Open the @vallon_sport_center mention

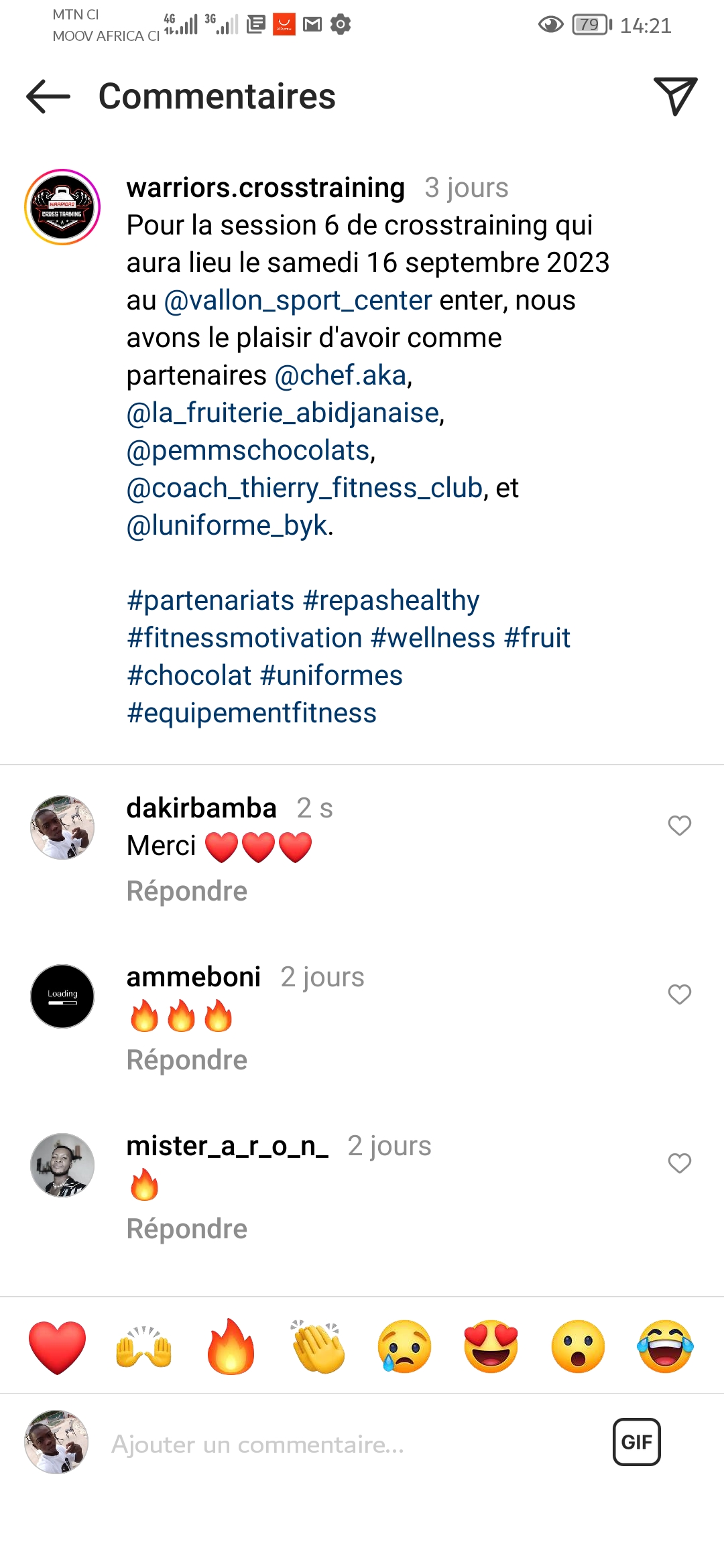298,301
